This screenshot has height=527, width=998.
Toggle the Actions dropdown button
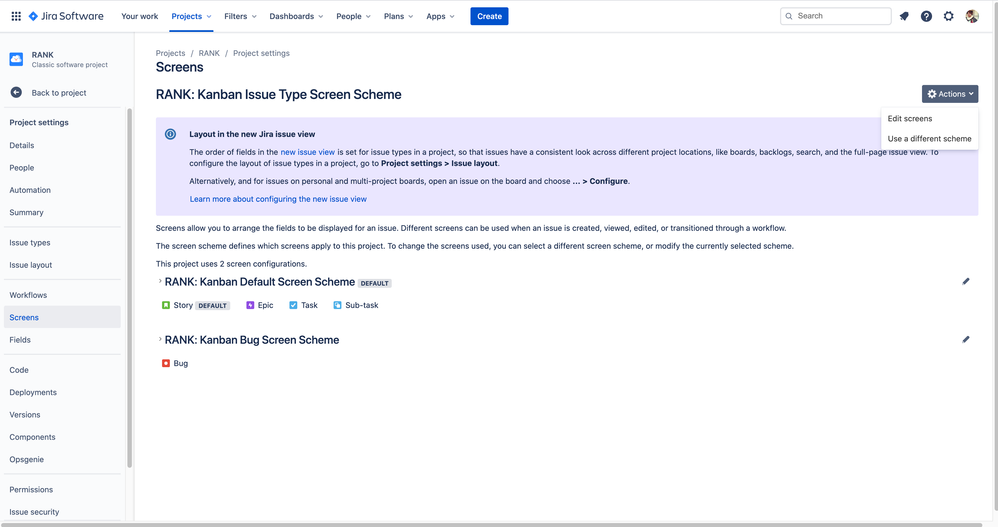coord(950,94)
